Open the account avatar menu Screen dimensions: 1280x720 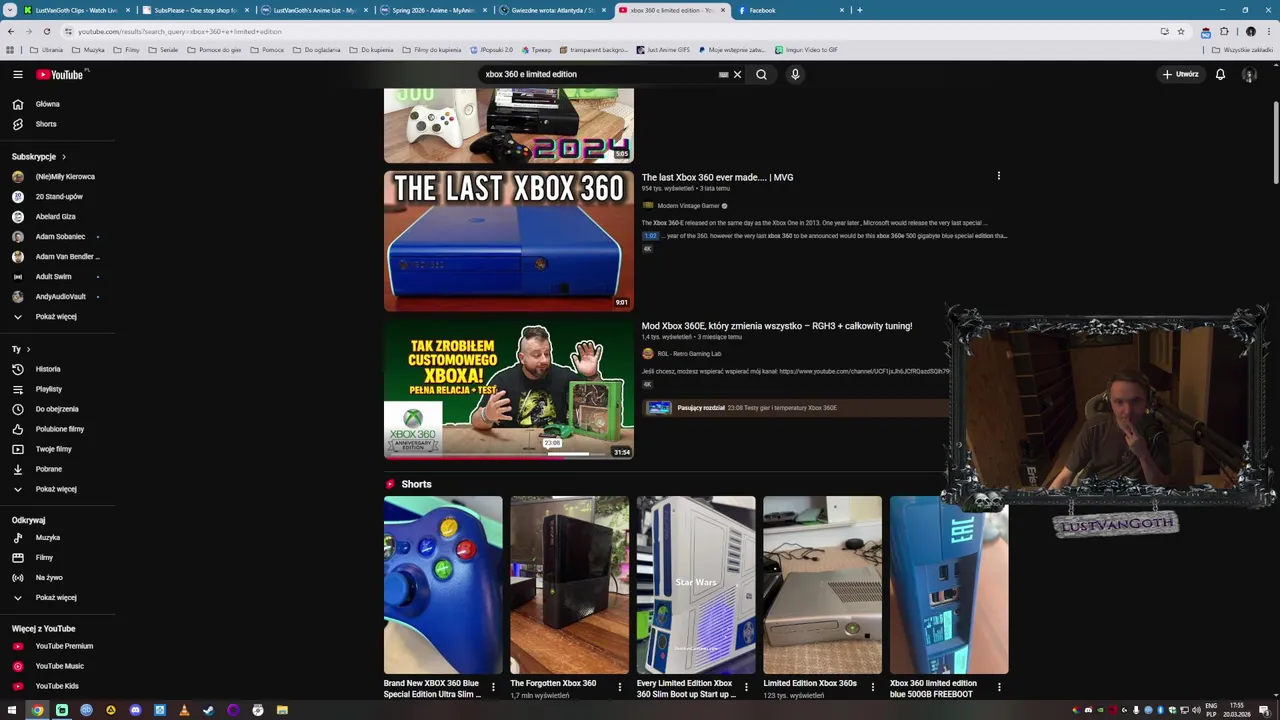pos(1249,74)
